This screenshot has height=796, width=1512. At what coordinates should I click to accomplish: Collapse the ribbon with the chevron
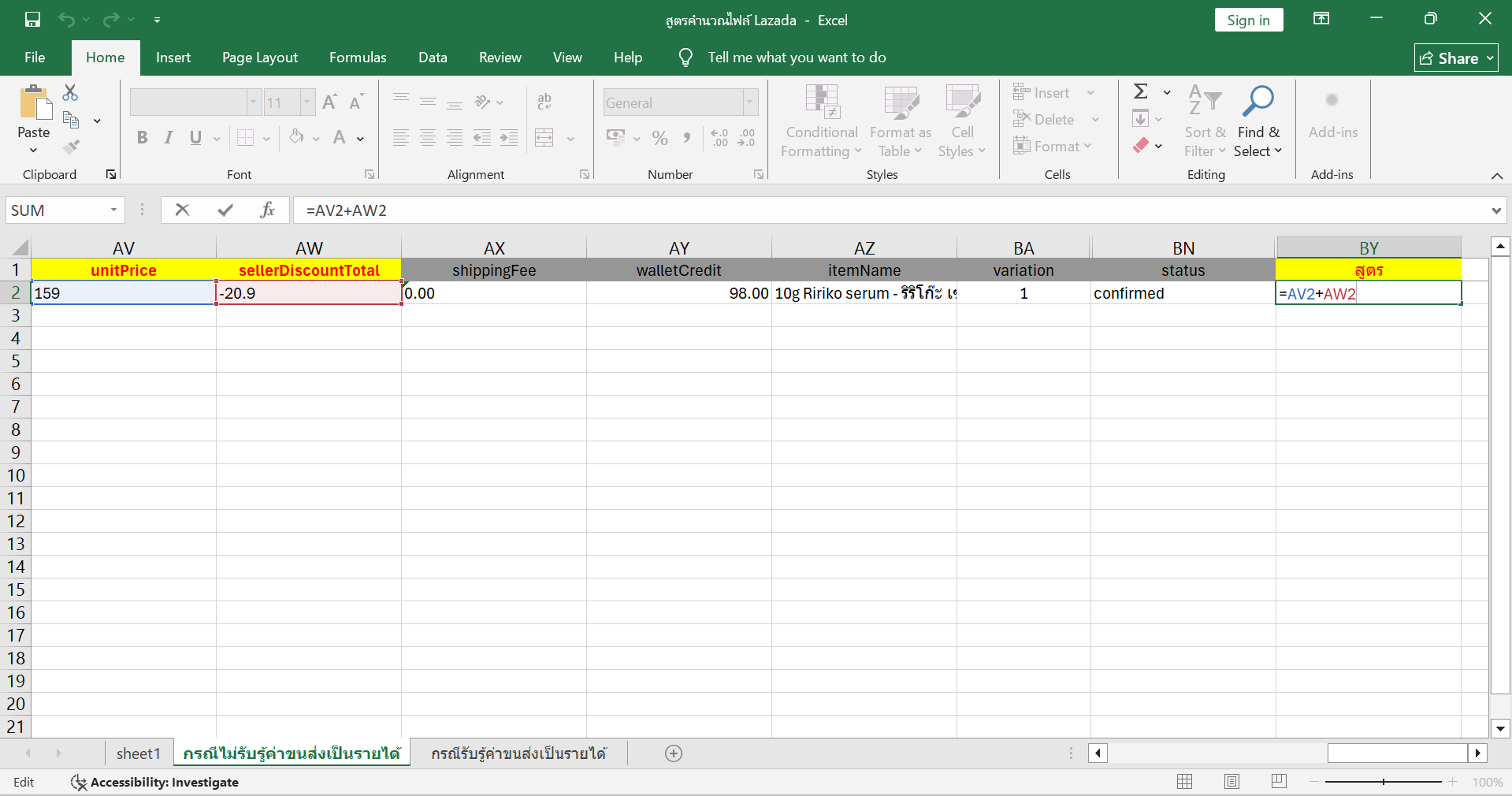[x=1496, y=176]
